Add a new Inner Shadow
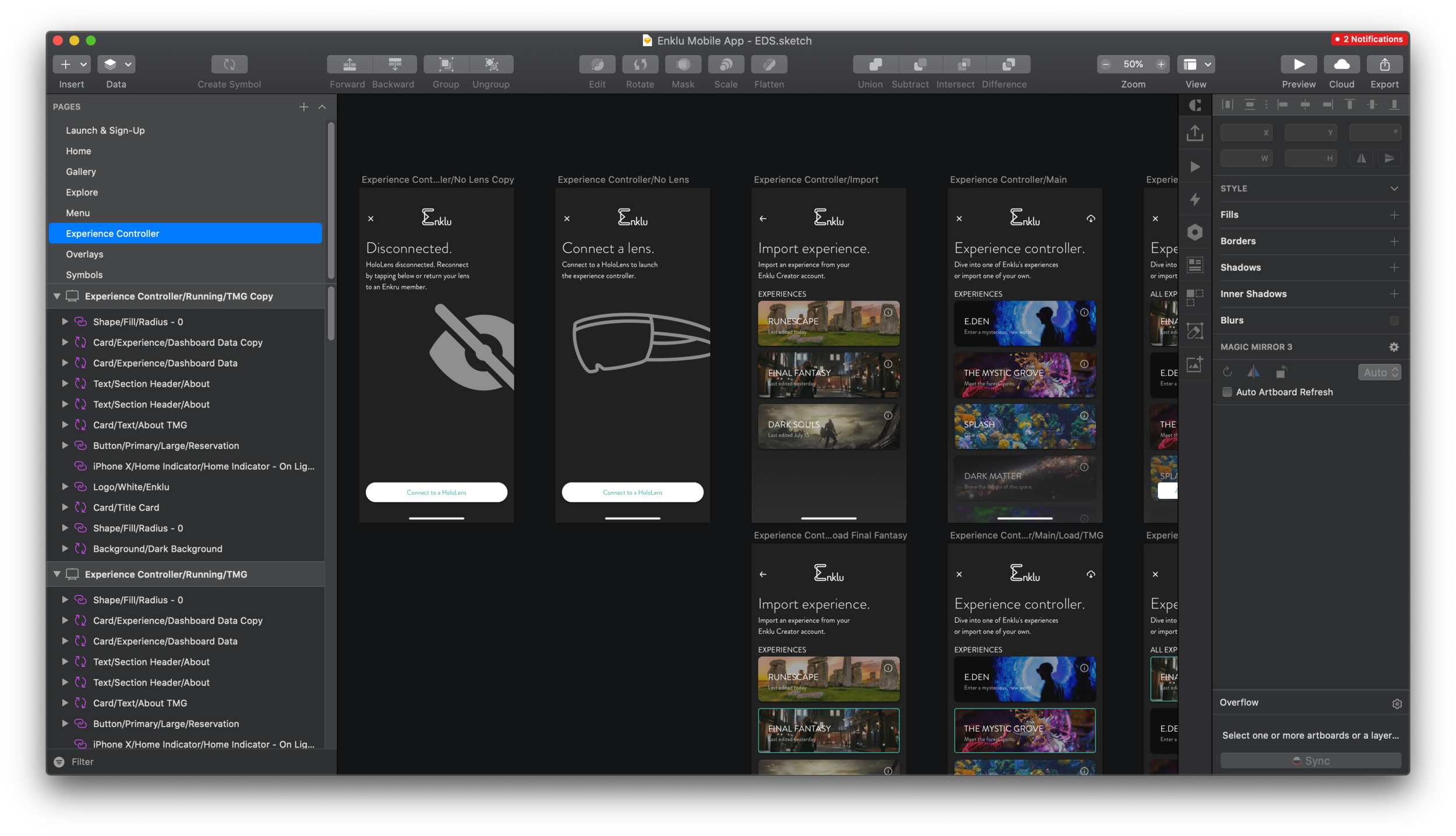Viewport: 1456px width, 836px height. [x=1394, y=294]
